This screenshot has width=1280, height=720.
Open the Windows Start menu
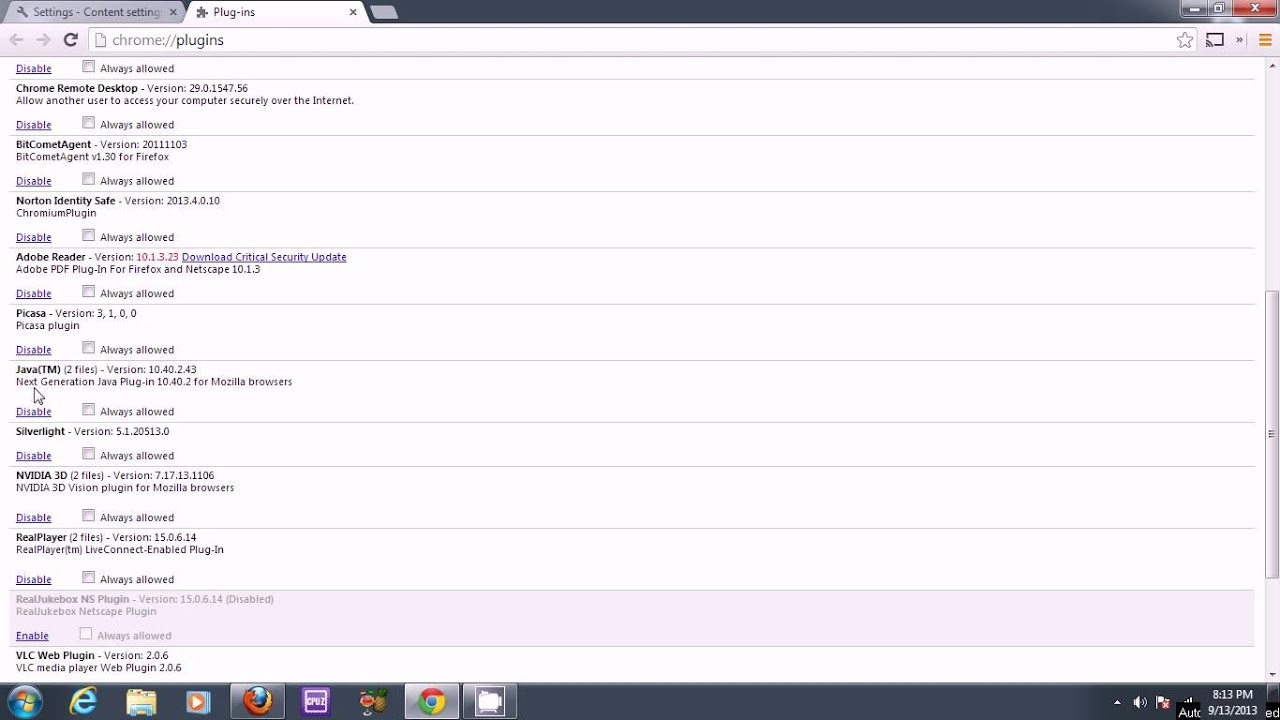click(24, 701)
